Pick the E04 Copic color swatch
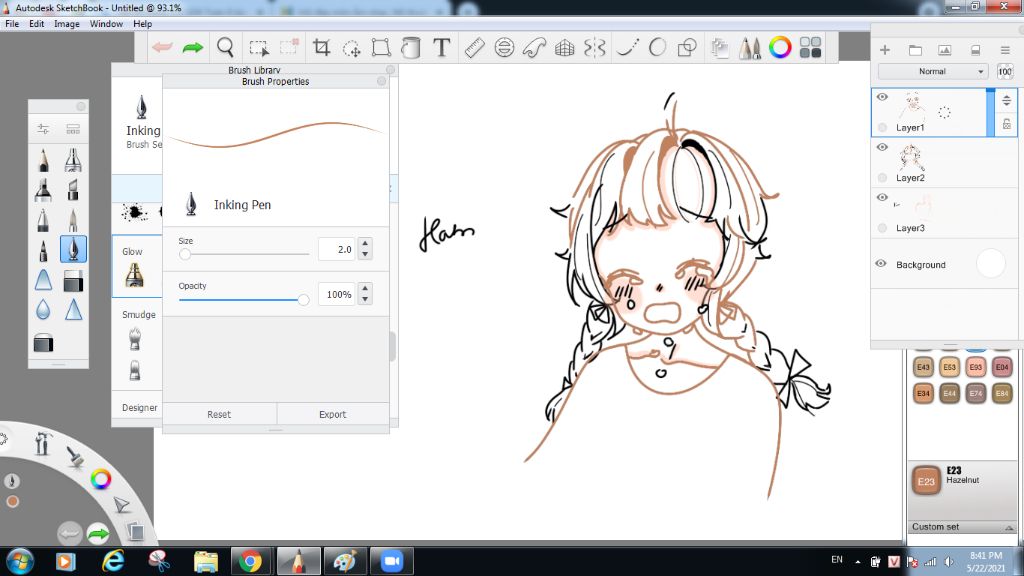The width and height of the screenshot is (1024, 576). tap(1002, 367)
